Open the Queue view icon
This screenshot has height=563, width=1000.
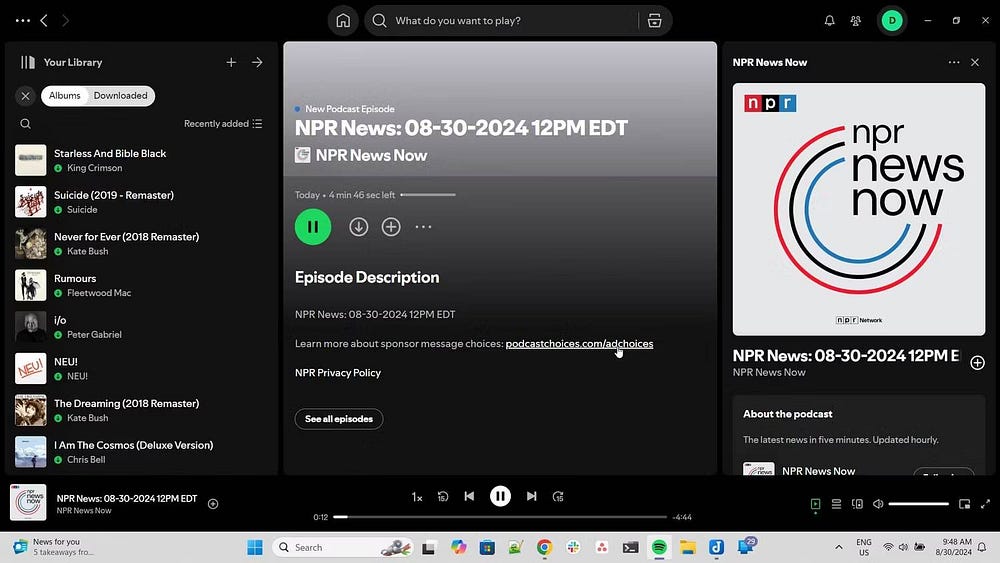point(836,504)
